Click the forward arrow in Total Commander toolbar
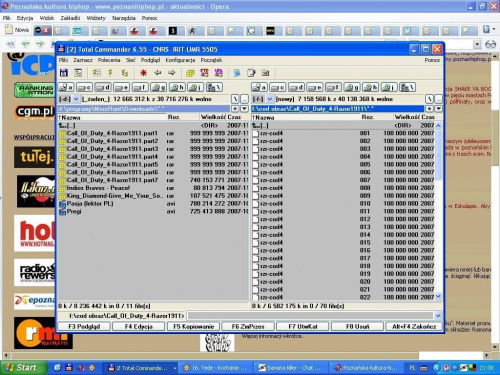The image size is (500, 375). (x=171, y=73)
